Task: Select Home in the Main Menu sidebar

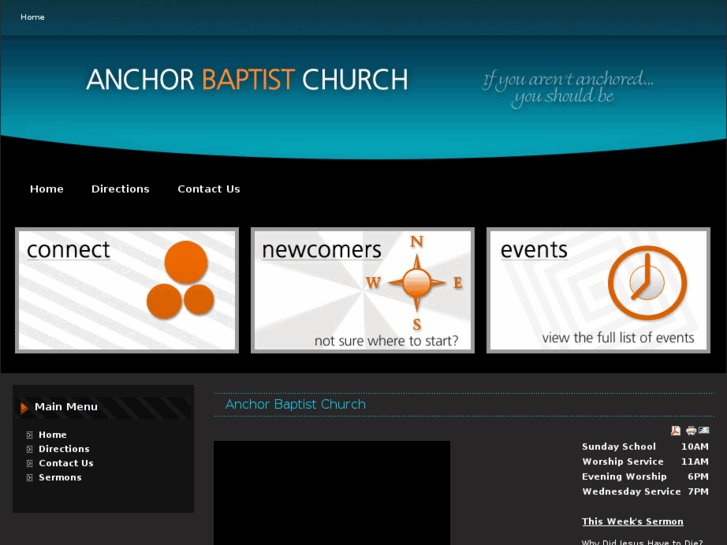Action: [52, 435]
